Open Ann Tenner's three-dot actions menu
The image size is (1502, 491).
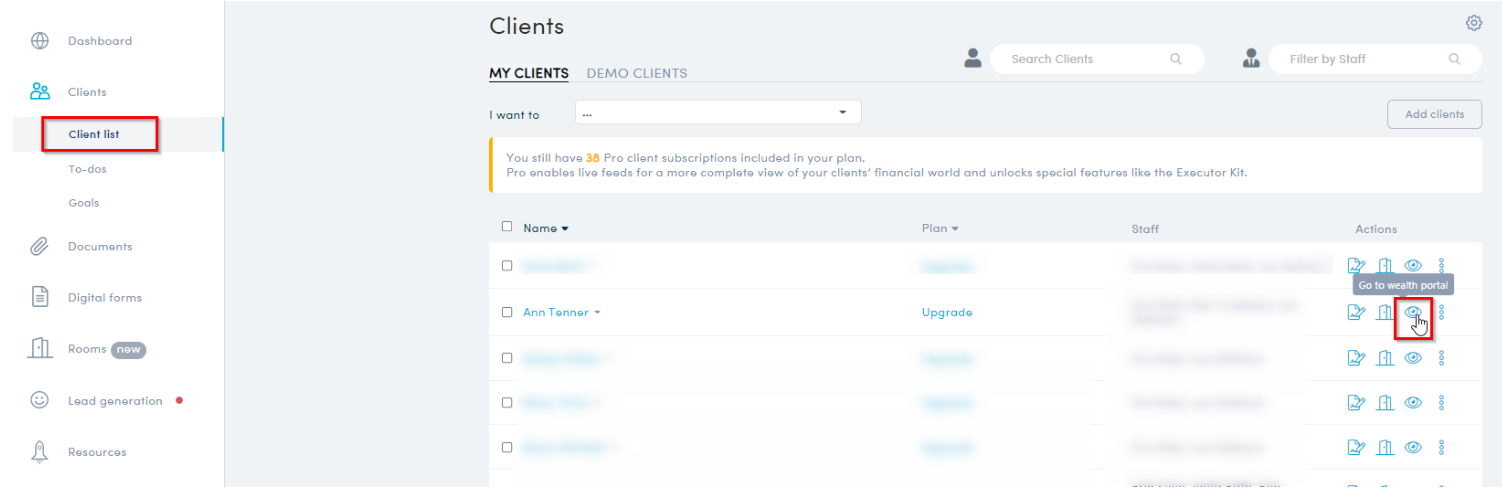point(1441,313)
